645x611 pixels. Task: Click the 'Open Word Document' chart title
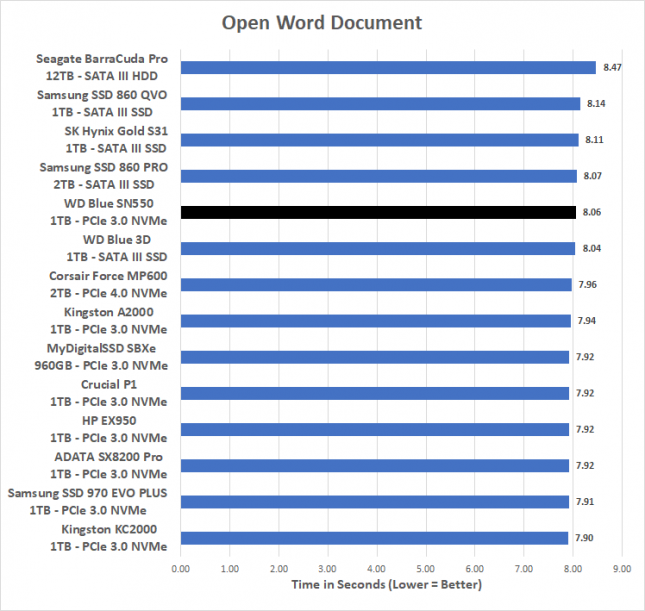322,23
